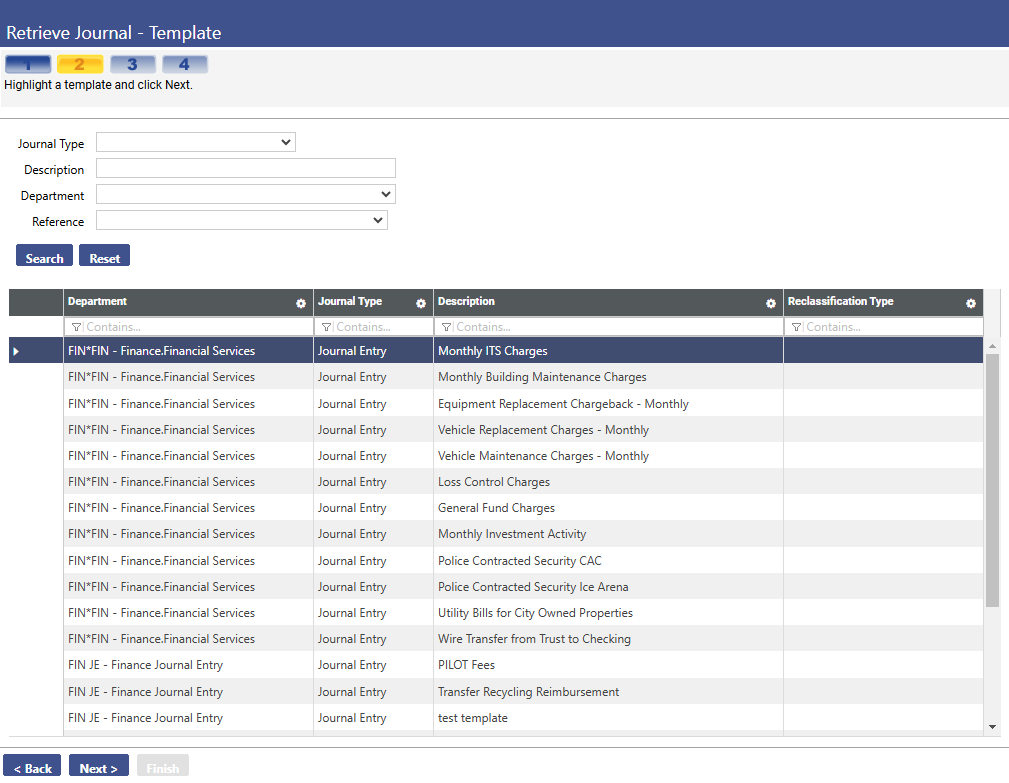Click the Department column filter icon
Screen dimensions: 1009x783
(77, 327)
